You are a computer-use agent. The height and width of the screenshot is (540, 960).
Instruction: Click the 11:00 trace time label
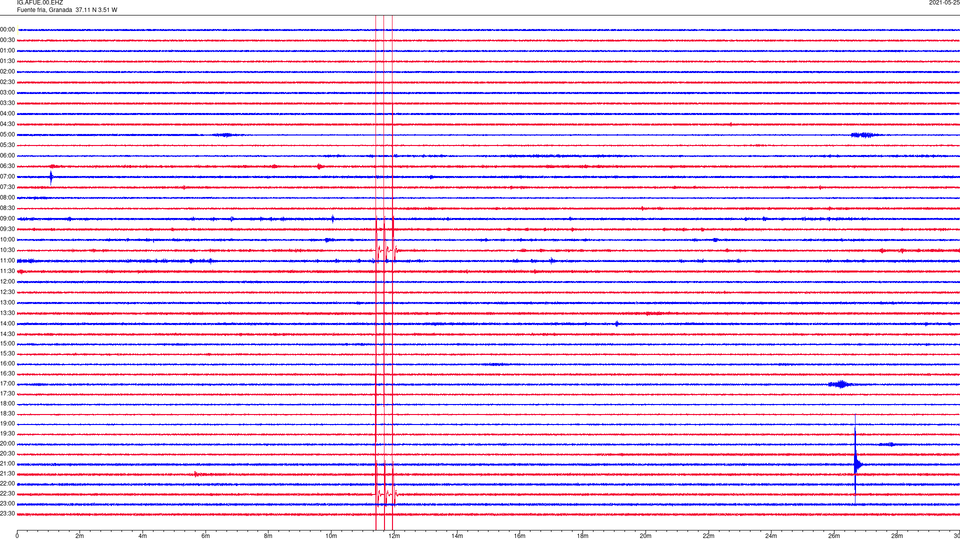pos(7,261)
